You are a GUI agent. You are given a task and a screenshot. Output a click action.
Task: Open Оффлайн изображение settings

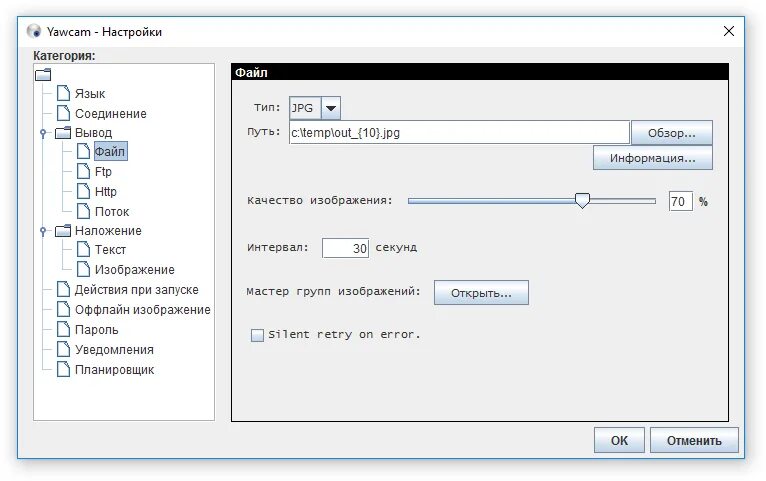pyautogui.click(x=143, y=310)
